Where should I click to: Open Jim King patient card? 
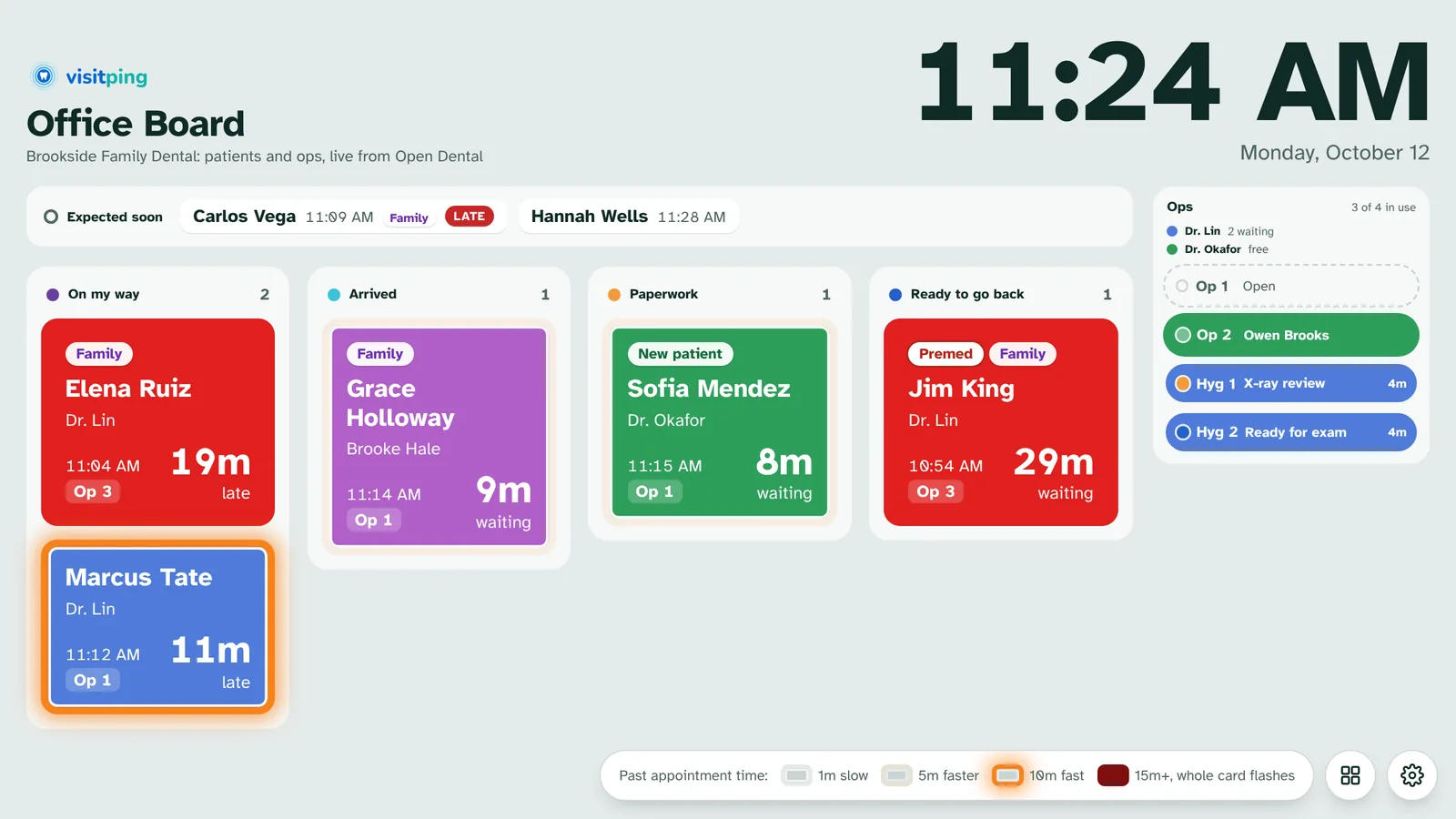[x=1001, y=422]
